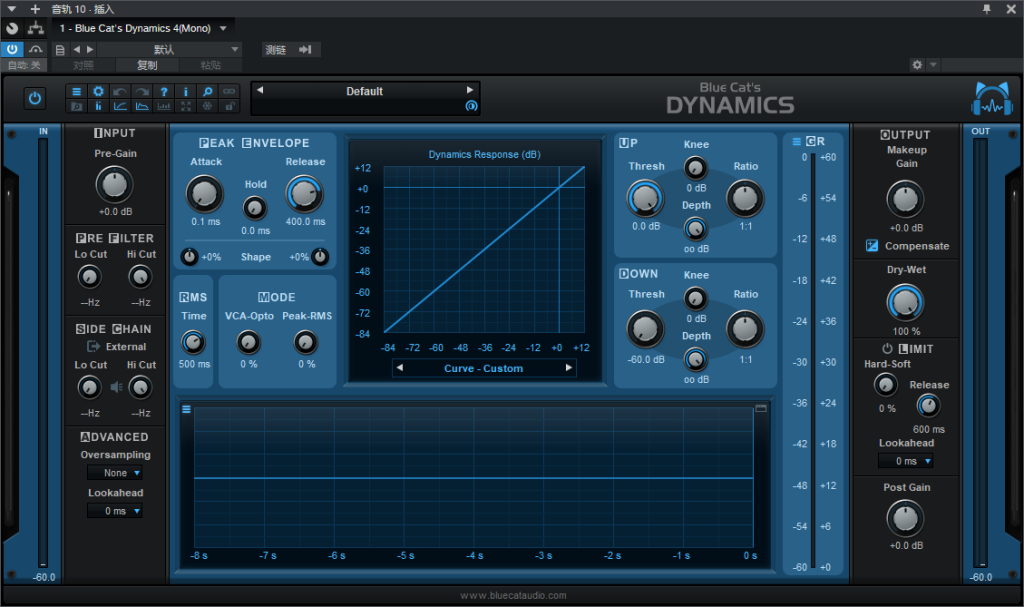This screenshot has width=1024, height=607.
Task: Toggle the envelope history graph icon
Action: click(x=142, y=106)
